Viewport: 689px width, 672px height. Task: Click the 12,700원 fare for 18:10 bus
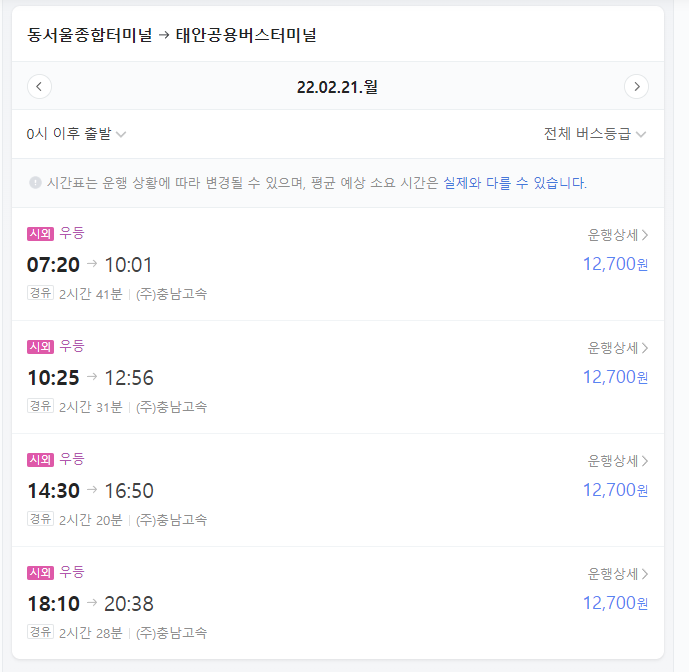coord(615,603)
